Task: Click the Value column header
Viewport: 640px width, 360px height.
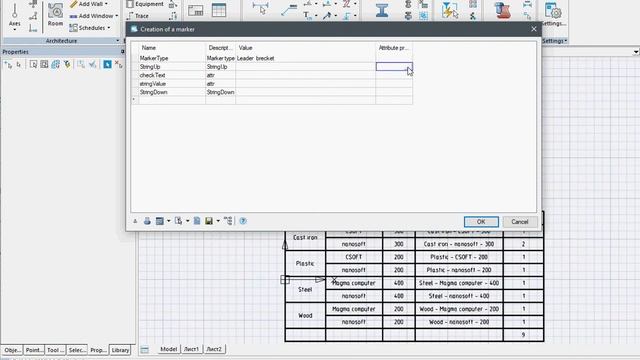Action: coord(305,48)
